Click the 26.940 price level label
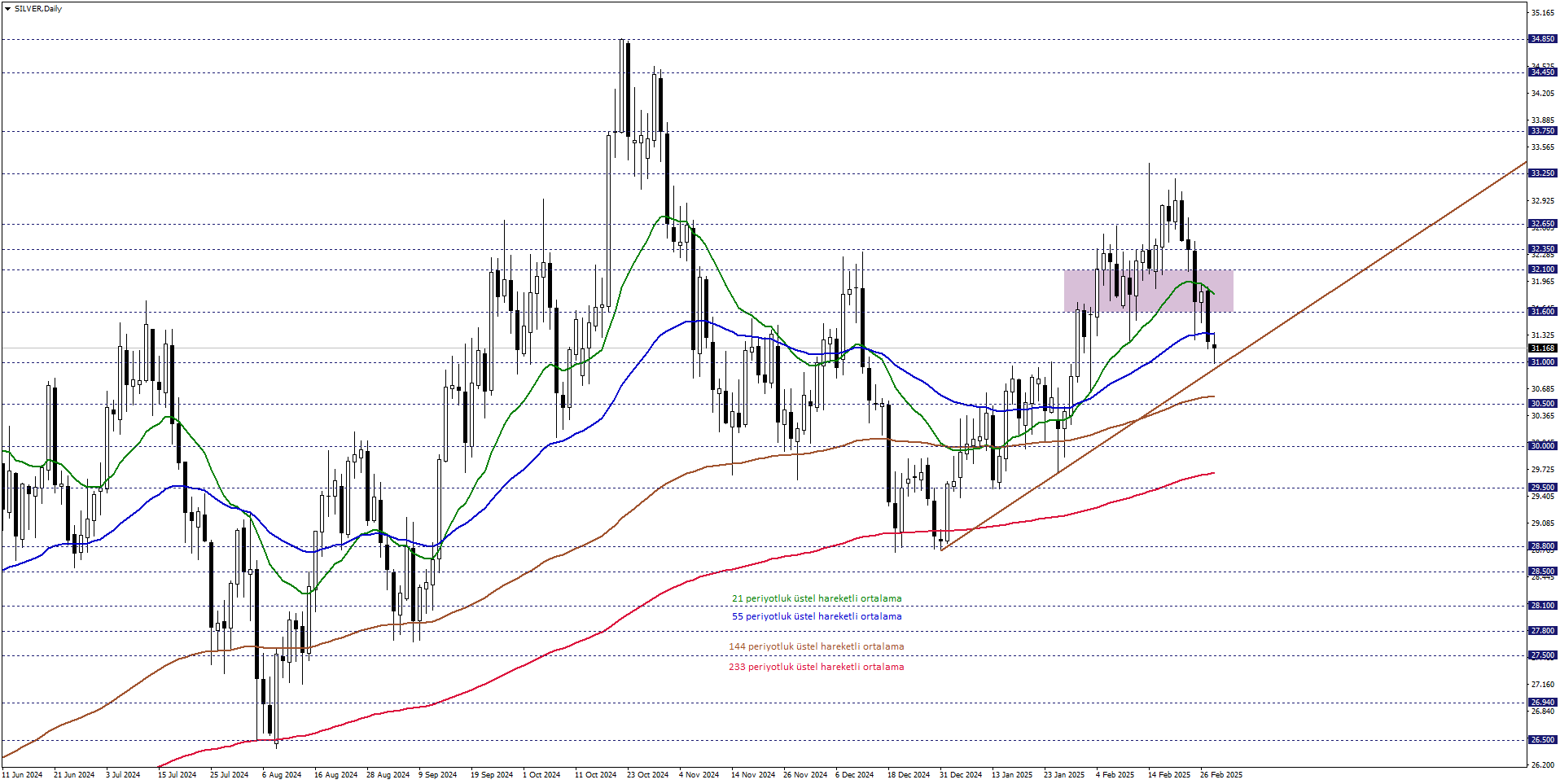This screenshot has height=784, width=1560. (x=1542, y=703)
